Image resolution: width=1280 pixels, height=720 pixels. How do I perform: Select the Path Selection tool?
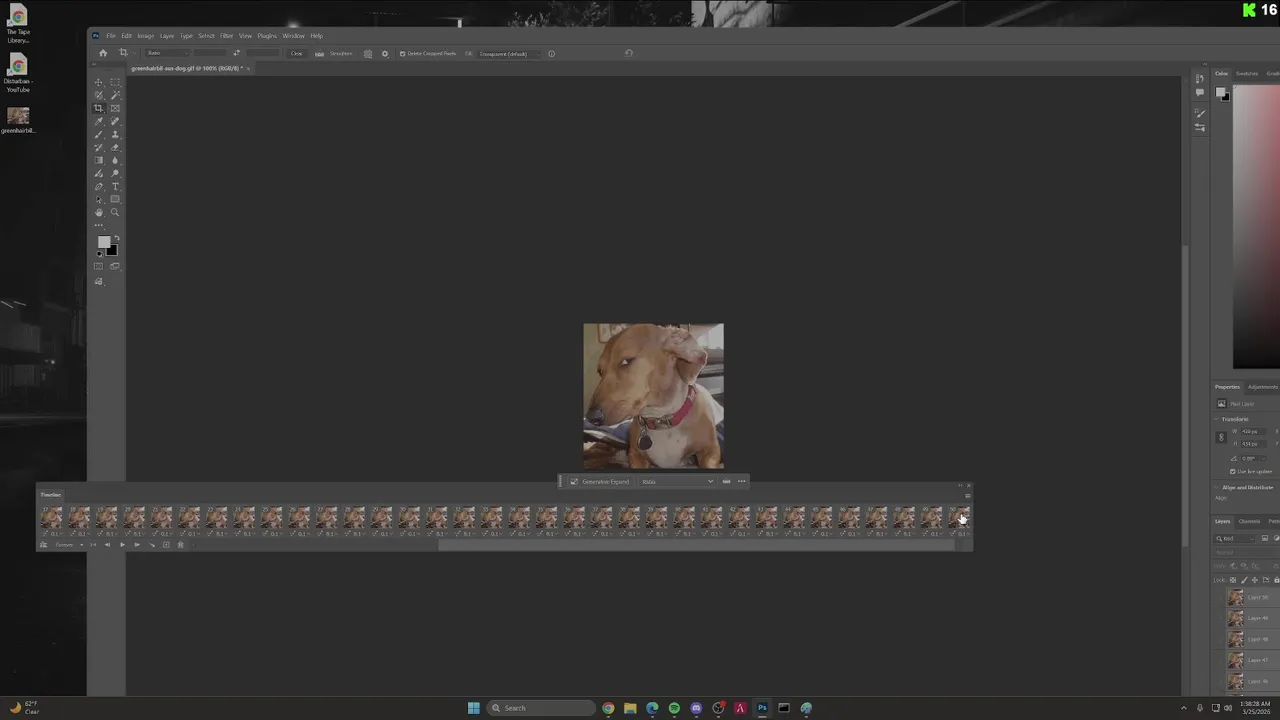pyautogui.click(x=99, y=199)
